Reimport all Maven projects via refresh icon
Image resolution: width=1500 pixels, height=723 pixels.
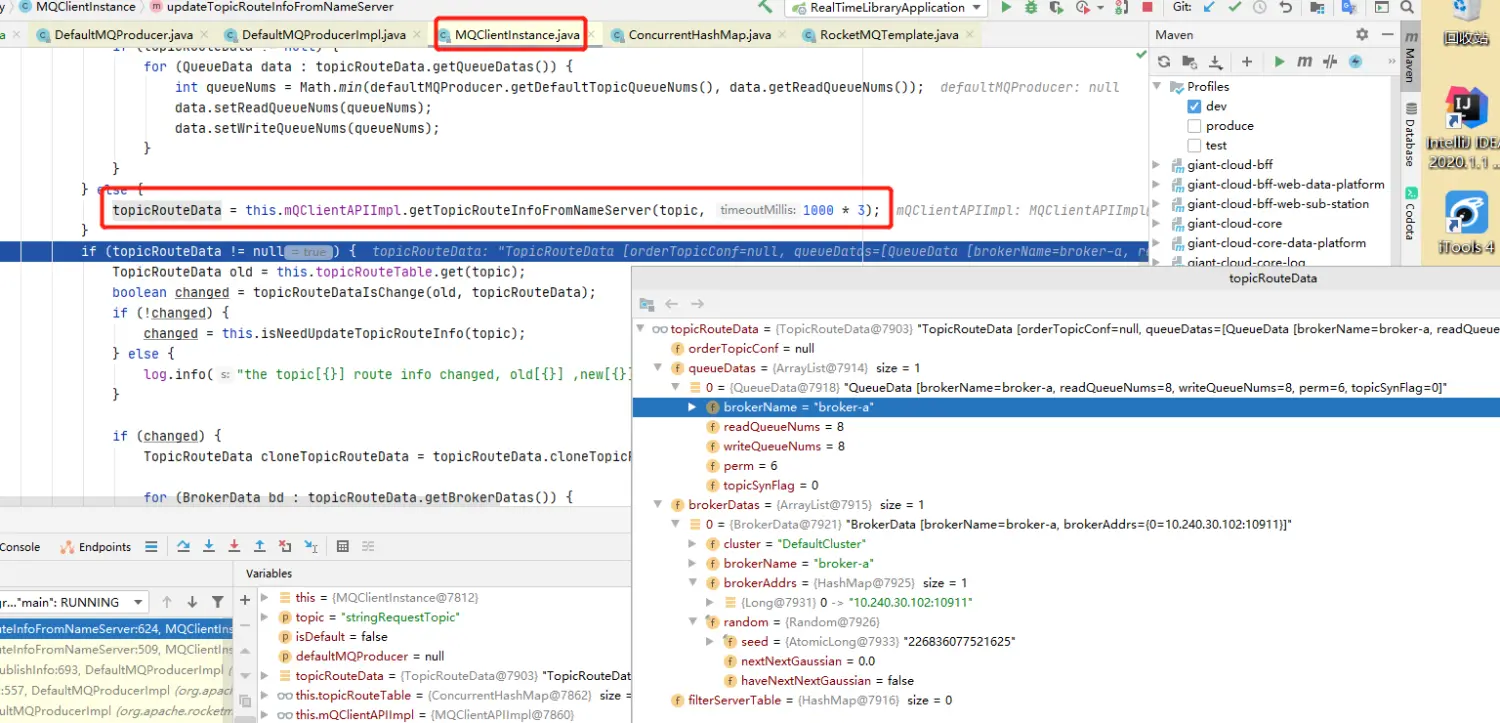click(x=1164, y=62)
